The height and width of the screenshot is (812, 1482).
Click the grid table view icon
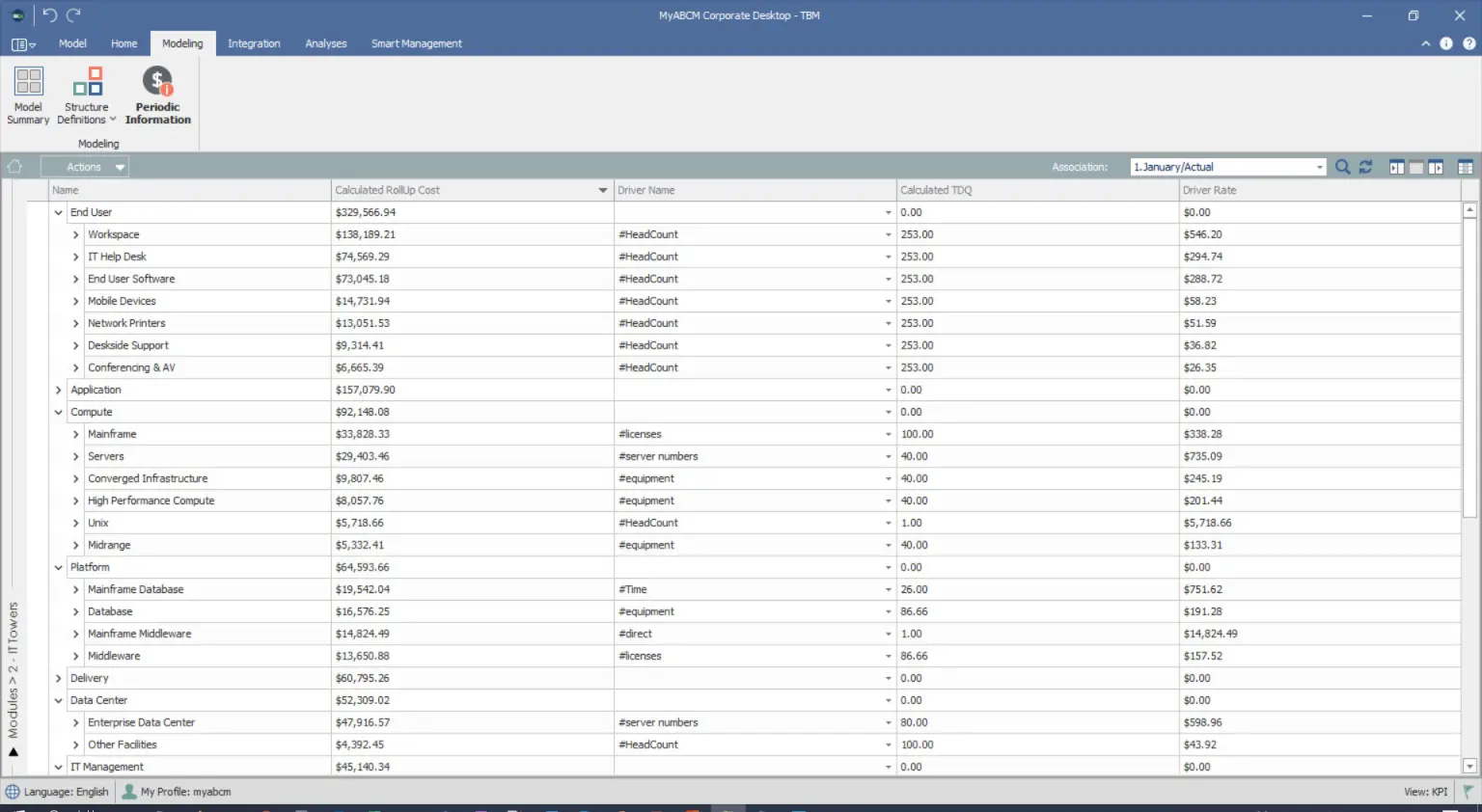point(1465,167)
